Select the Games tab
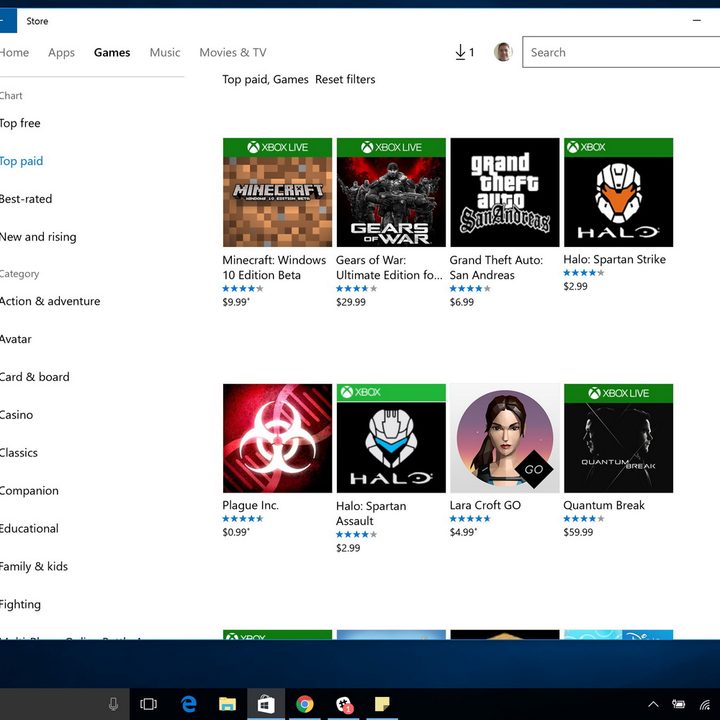 coord(112,52)
